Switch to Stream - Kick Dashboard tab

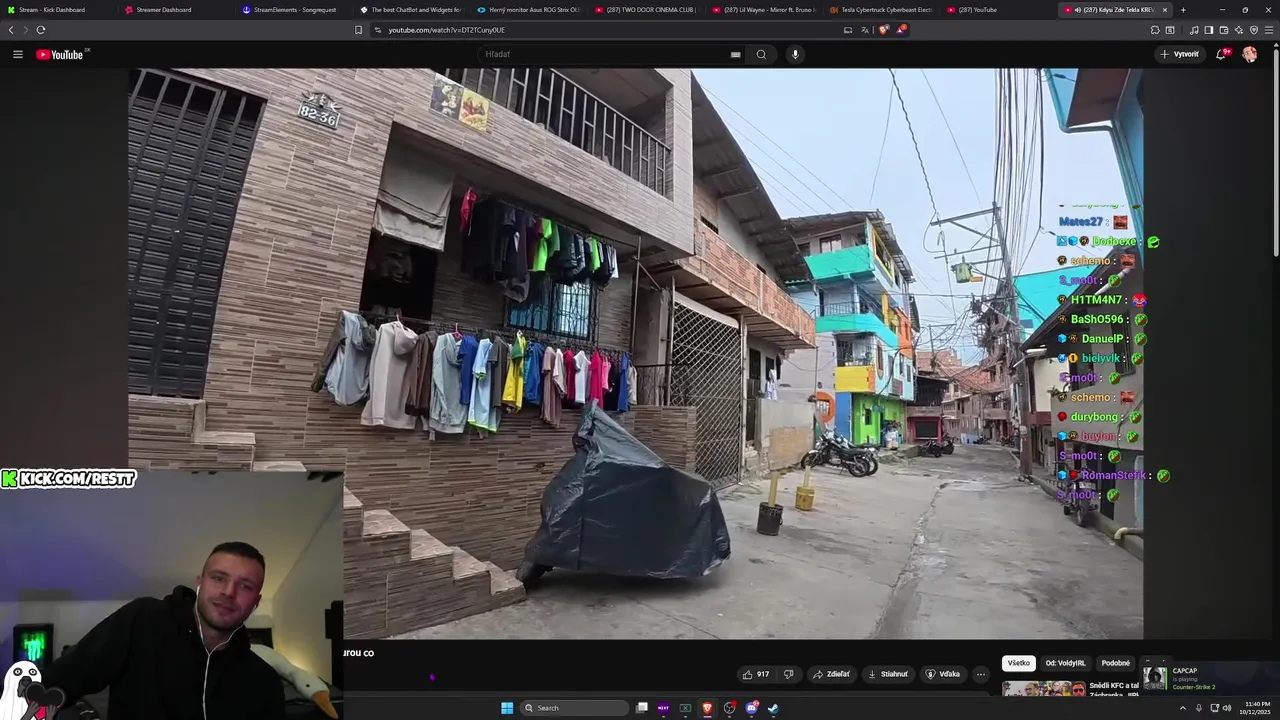(59, 10)
